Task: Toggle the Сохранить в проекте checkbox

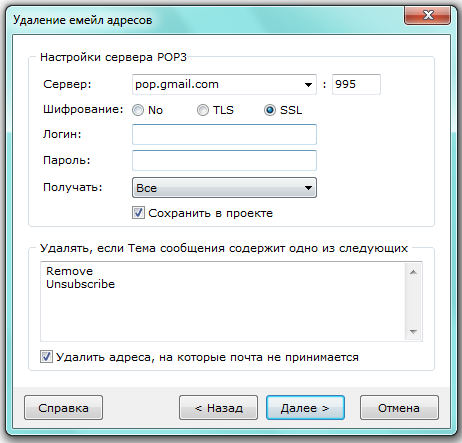Action: click(138, 213)
